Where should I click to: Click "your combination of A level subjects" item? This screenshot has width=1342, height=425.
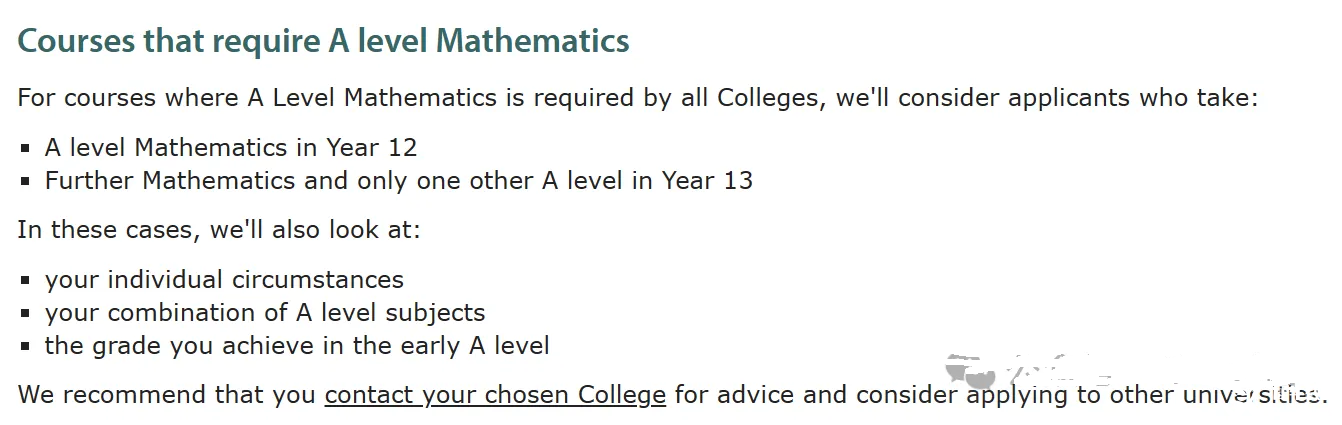(x=265, y=312)
